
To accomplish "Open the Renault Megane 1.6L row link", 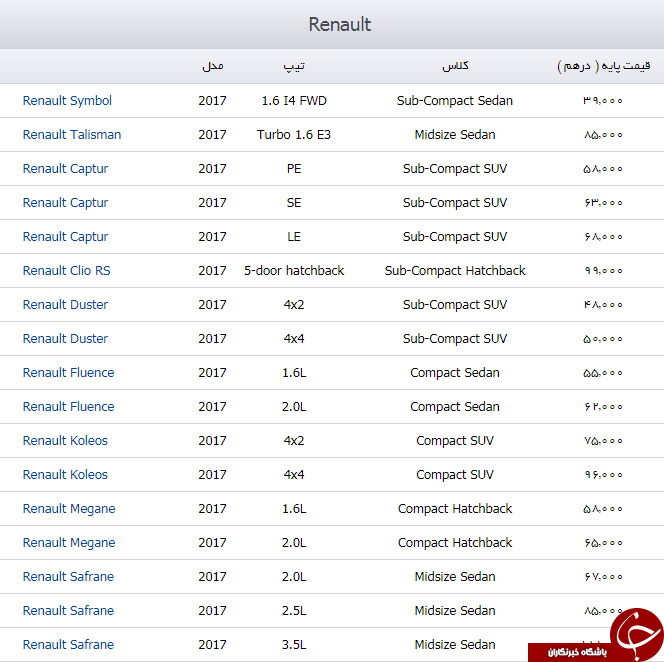I will click(x=69, y=509).
